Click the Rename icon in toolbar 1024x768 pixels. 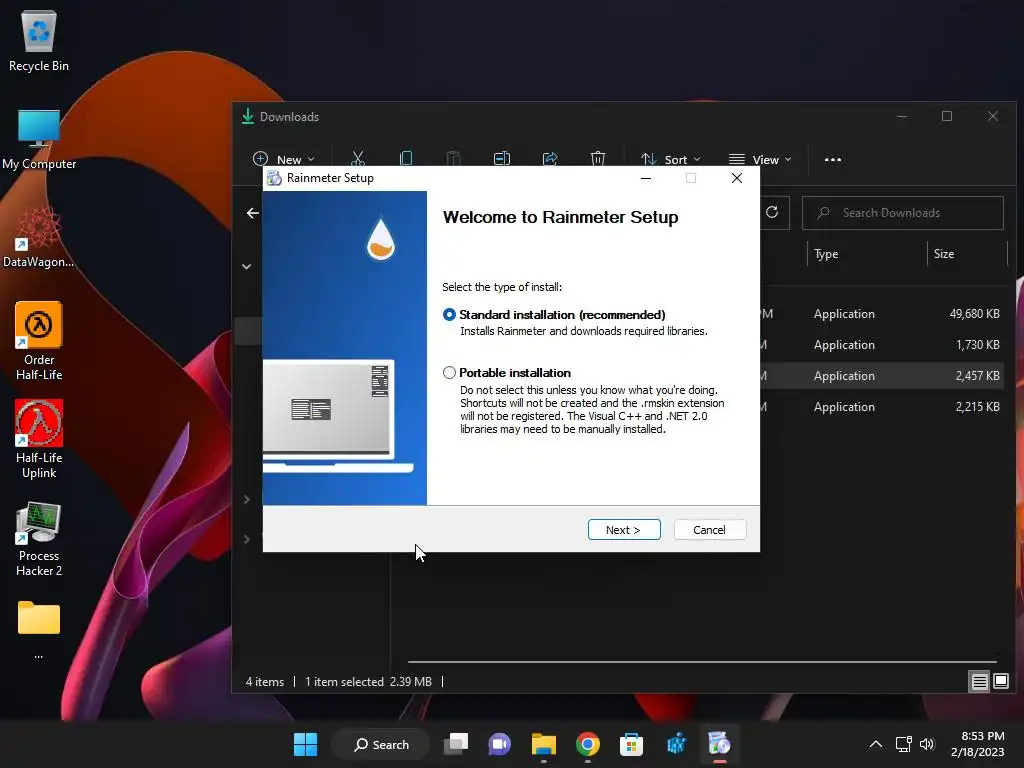point(502,159)
